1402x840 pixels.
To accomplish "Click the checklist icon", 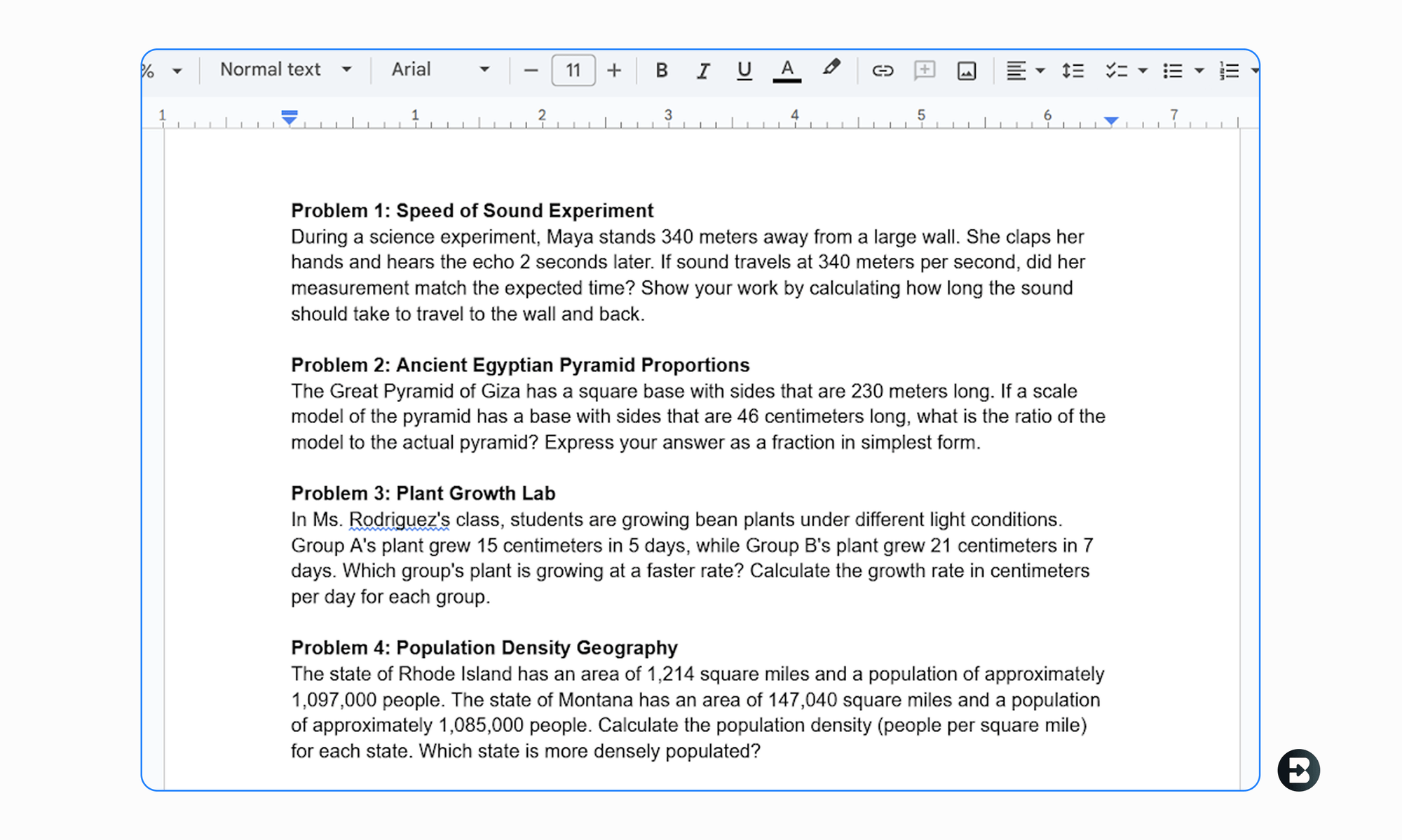I will point(1116,70).
